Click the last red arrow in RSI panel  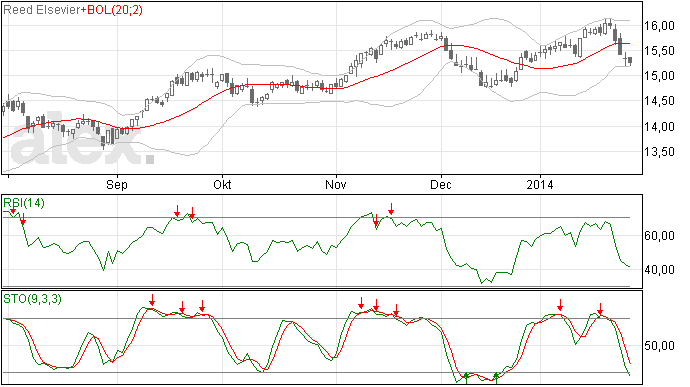(x=391, y=209)
